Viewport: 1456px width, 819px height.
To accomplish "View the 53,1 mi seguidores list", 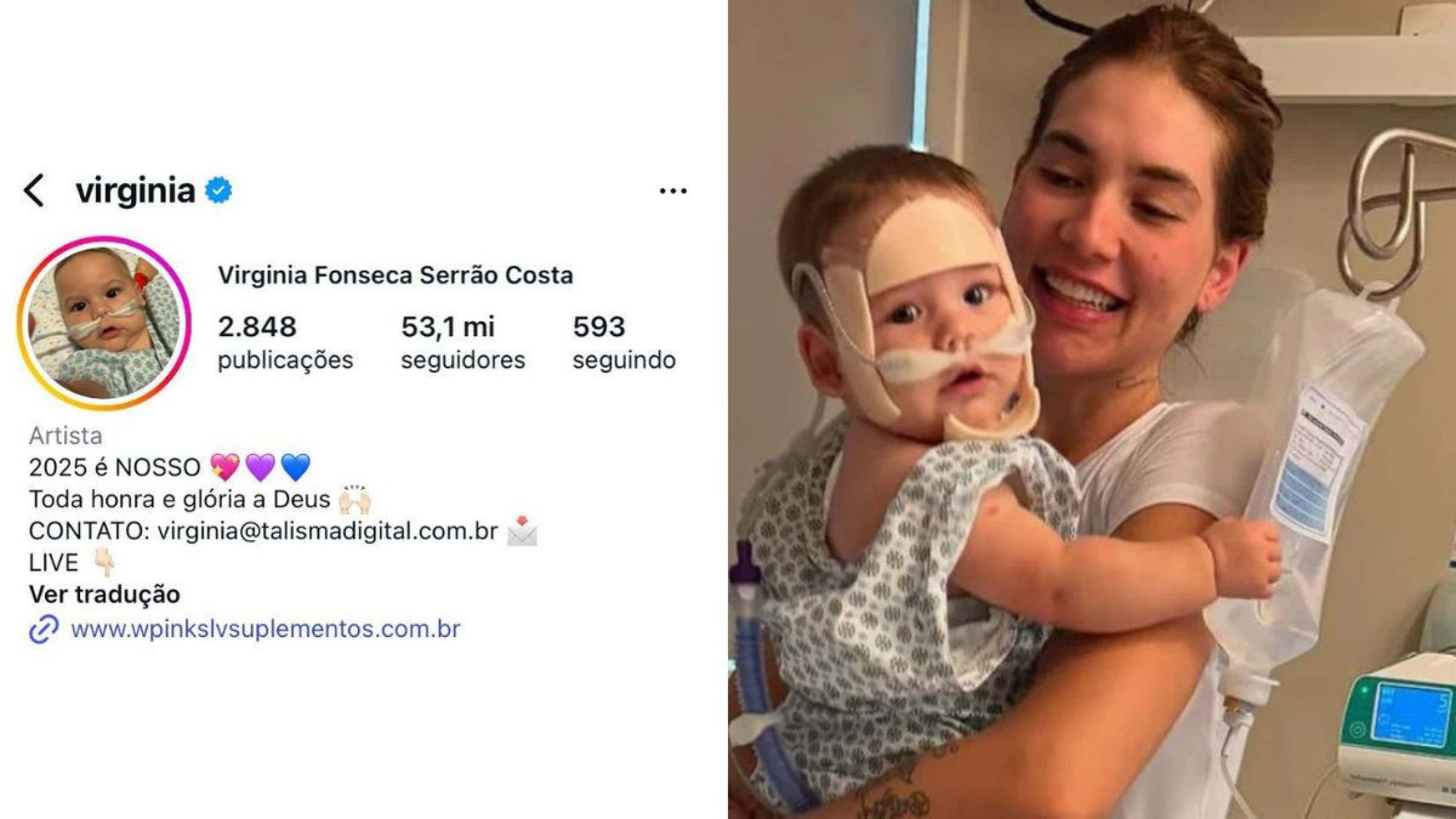I will click(463, 343).
